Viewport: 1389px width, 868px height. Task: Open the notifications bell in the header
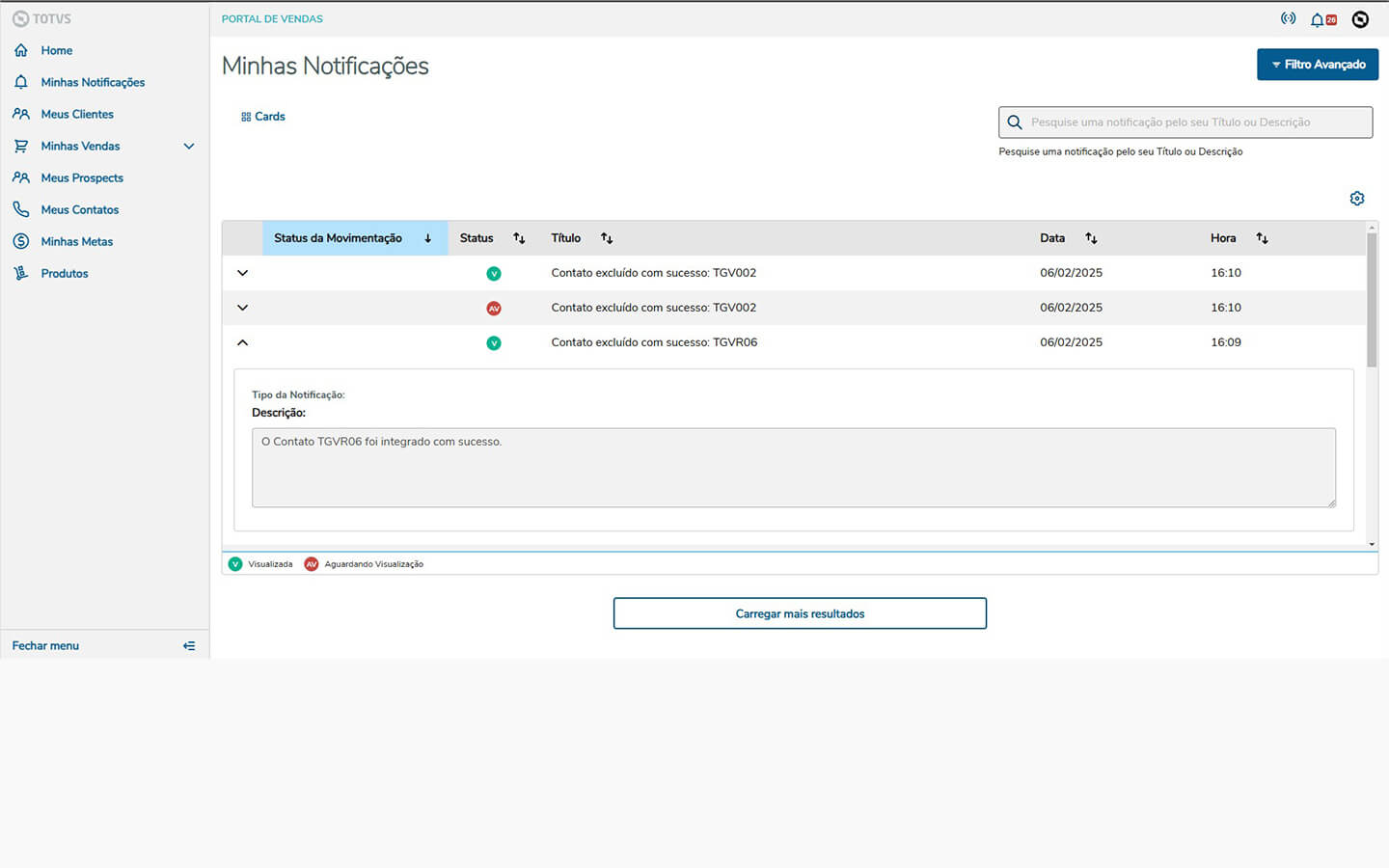point(1319,19)
